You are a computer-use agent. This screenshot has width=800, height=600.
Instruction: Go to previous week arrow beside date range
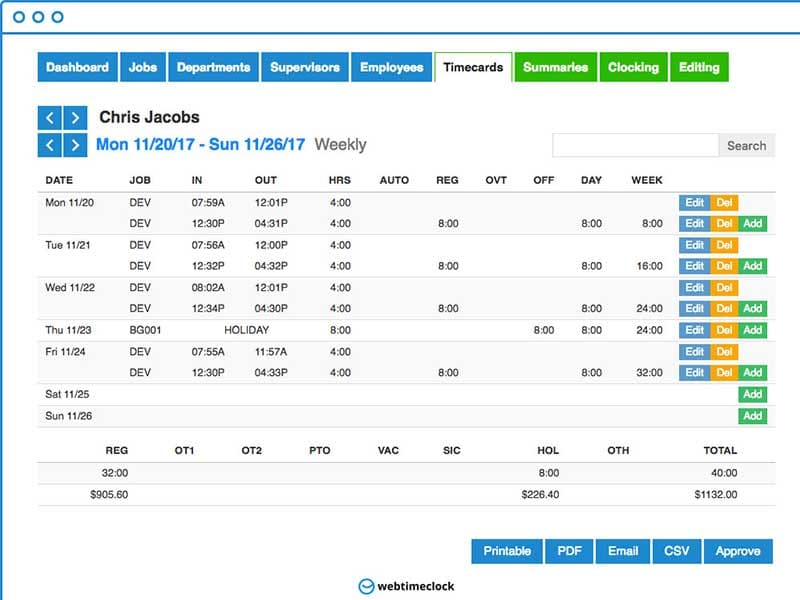tap(50, 145)
